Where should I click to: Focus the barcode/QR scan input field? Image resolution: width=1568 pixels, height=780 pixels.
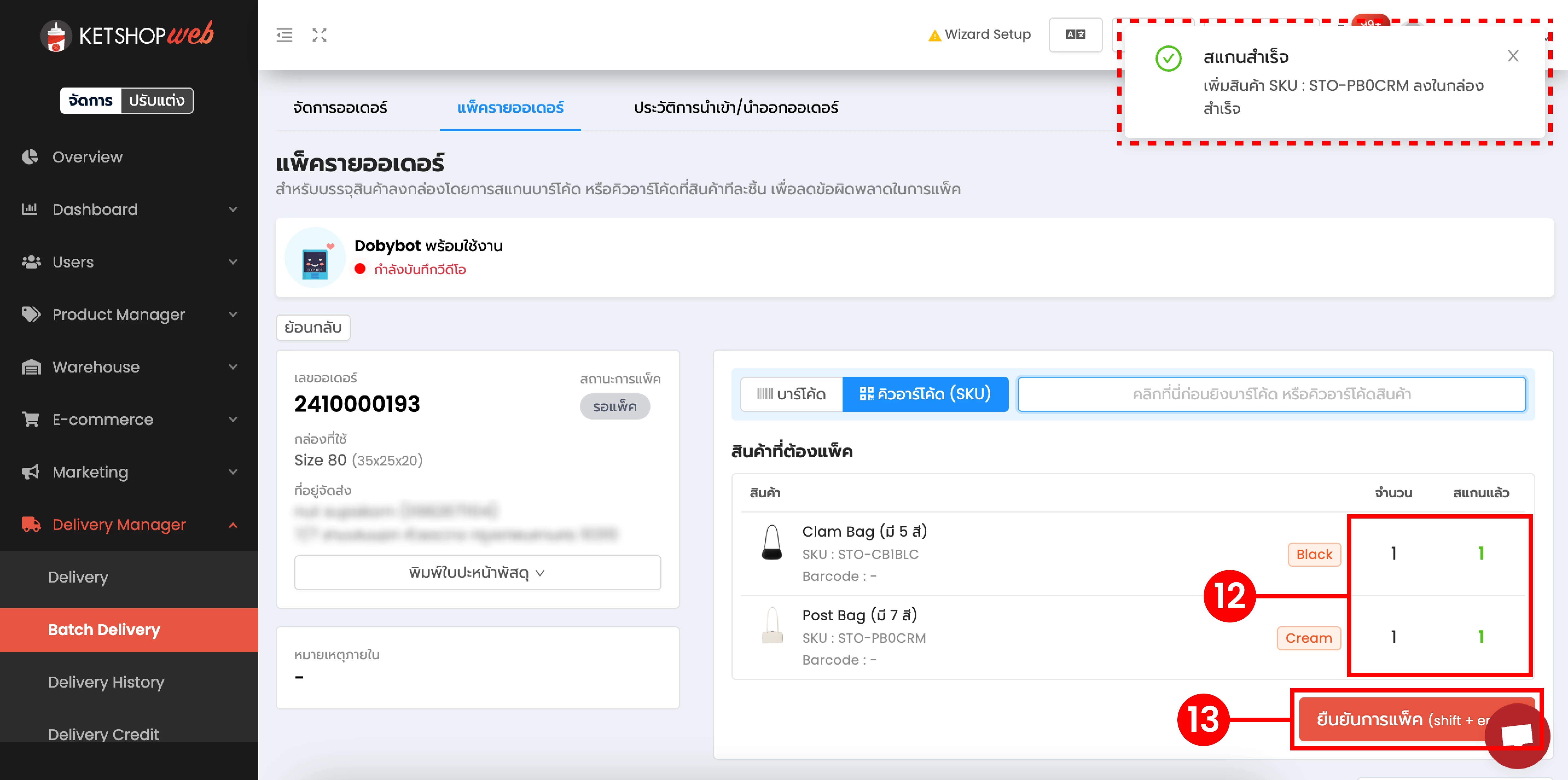[x=1271, y=394]
